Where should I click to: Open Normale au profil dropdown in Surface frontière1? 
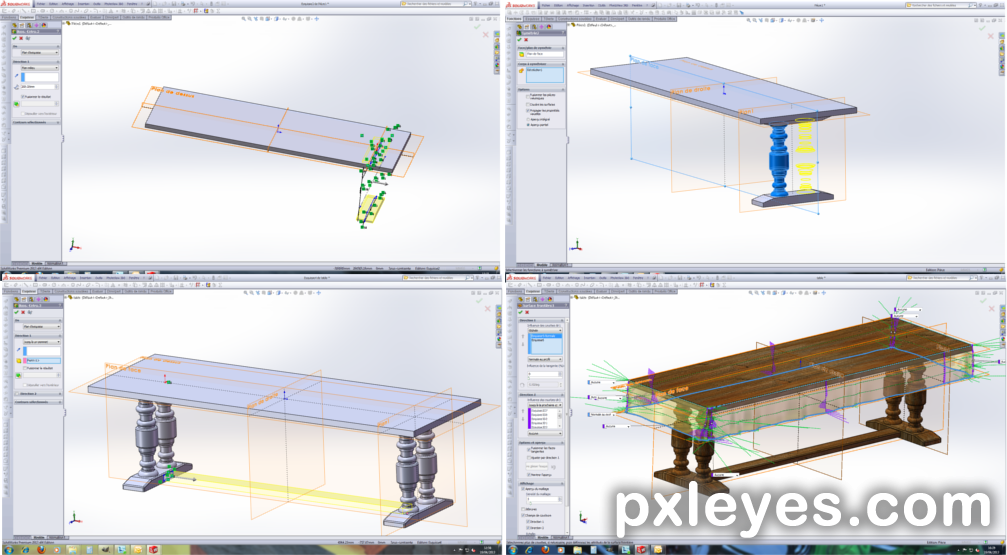coord(545,359)
